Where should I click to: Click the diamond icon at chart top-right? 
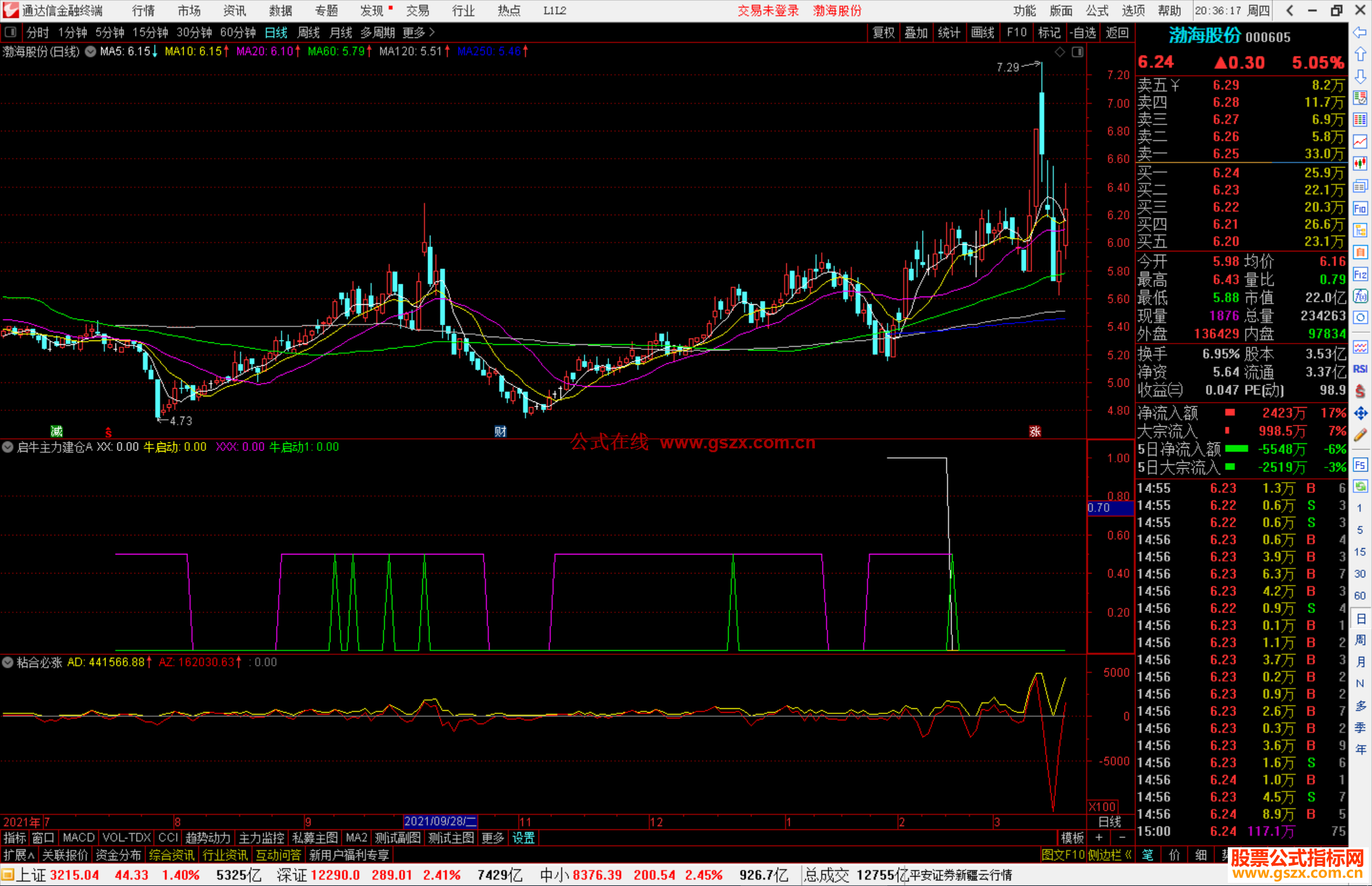click(x=1059, y=52)
